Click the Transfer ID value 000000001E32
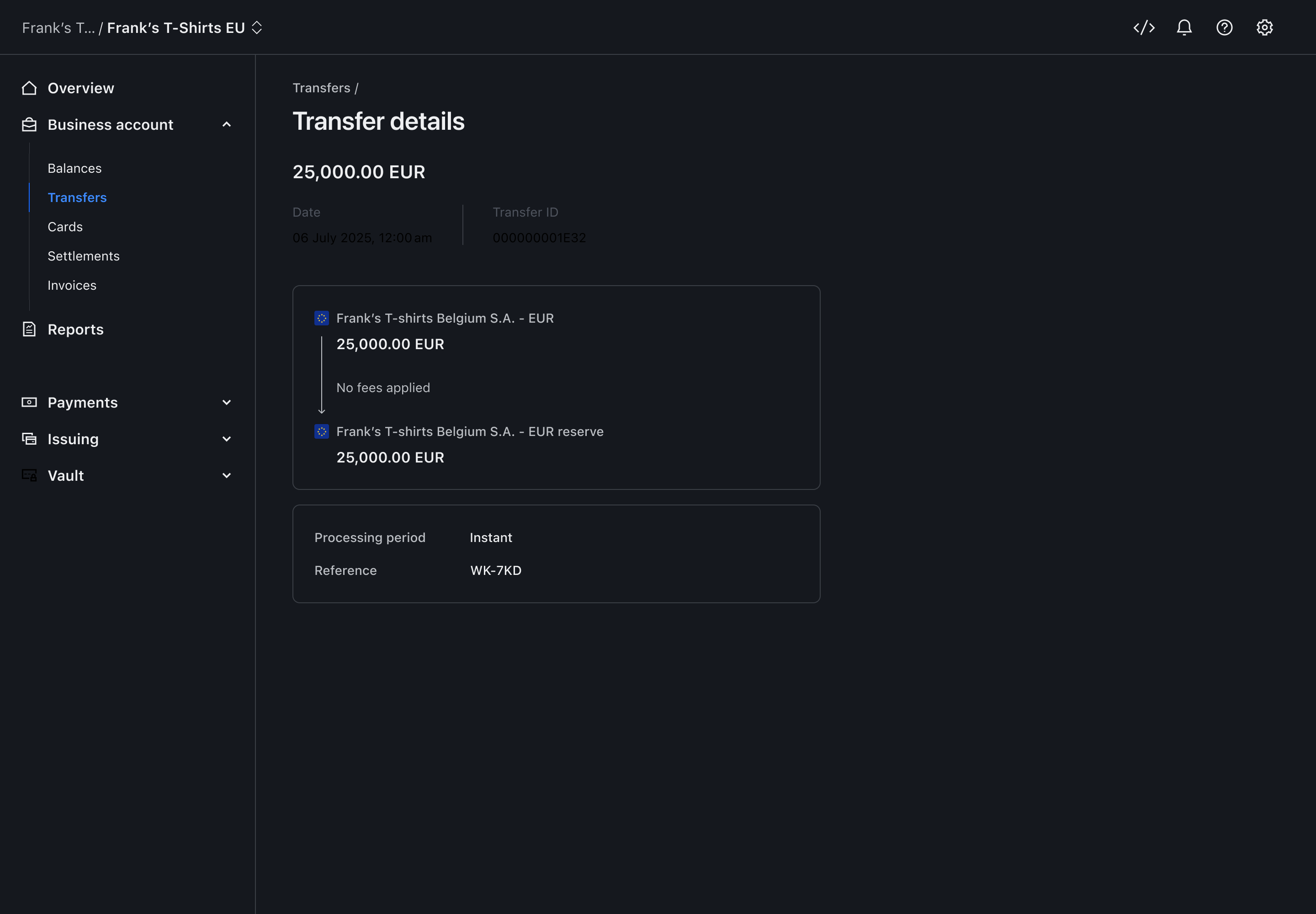Image resolution: width=1316 pixels, height=914 pixels. point(540,238)
